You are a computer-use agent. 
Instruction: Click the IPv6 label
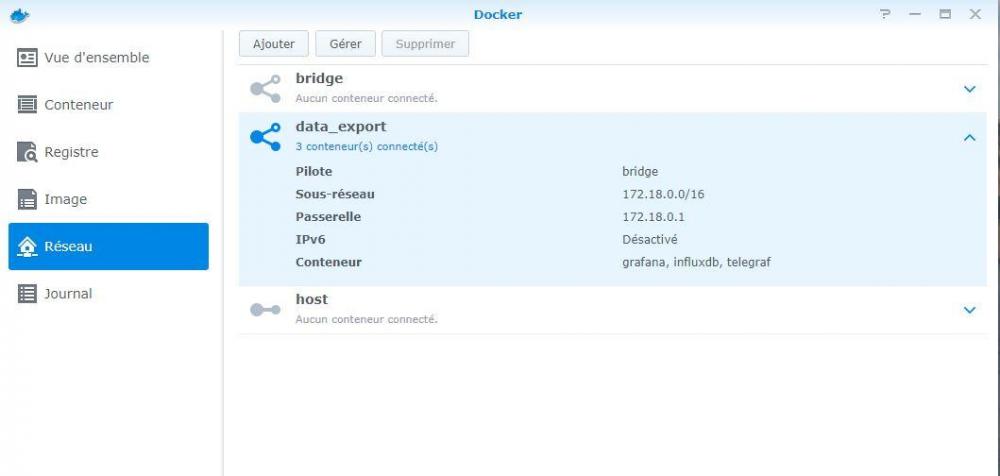pyautogui.click(x=311, y=240)
